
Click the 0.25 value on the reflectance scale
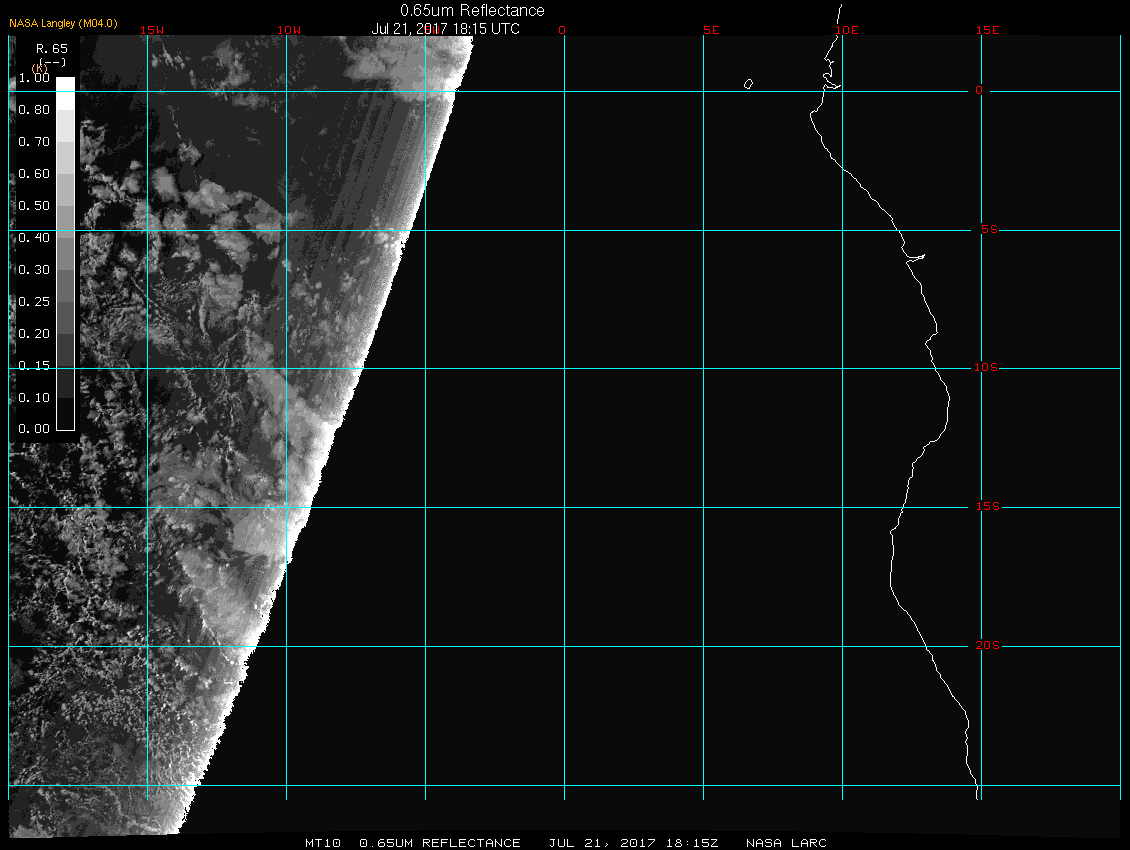(34, 301)
